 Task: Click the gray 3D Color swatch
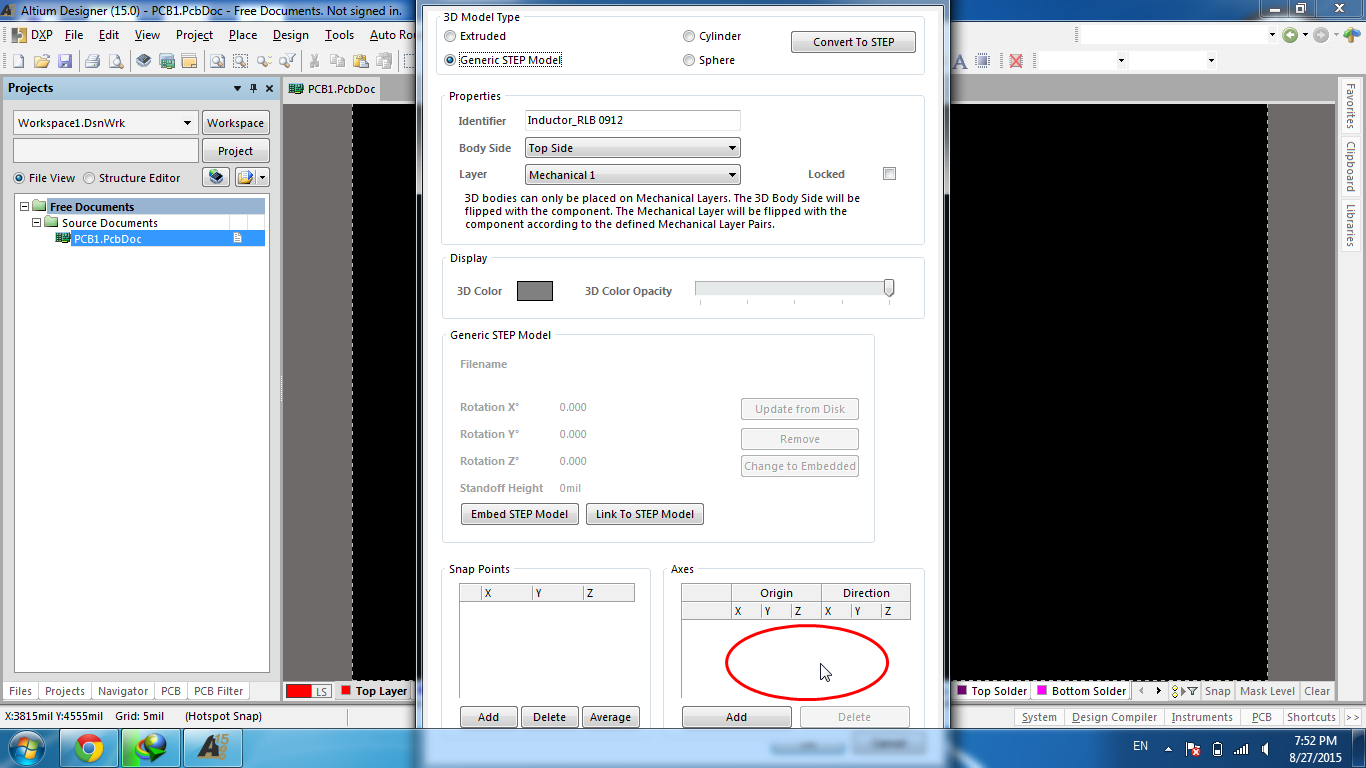[534, 291]
